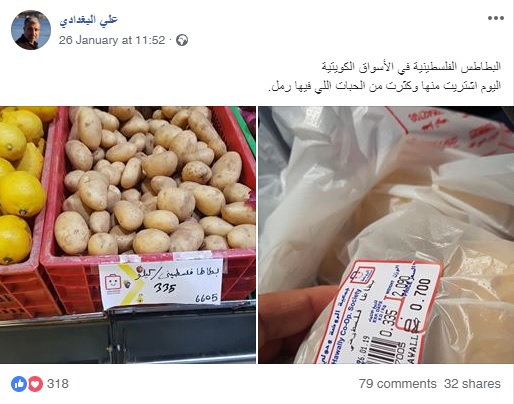The height and width of the screenshot is (404, 514).
Task: Show the 79 comments
Action: [397, 384]
